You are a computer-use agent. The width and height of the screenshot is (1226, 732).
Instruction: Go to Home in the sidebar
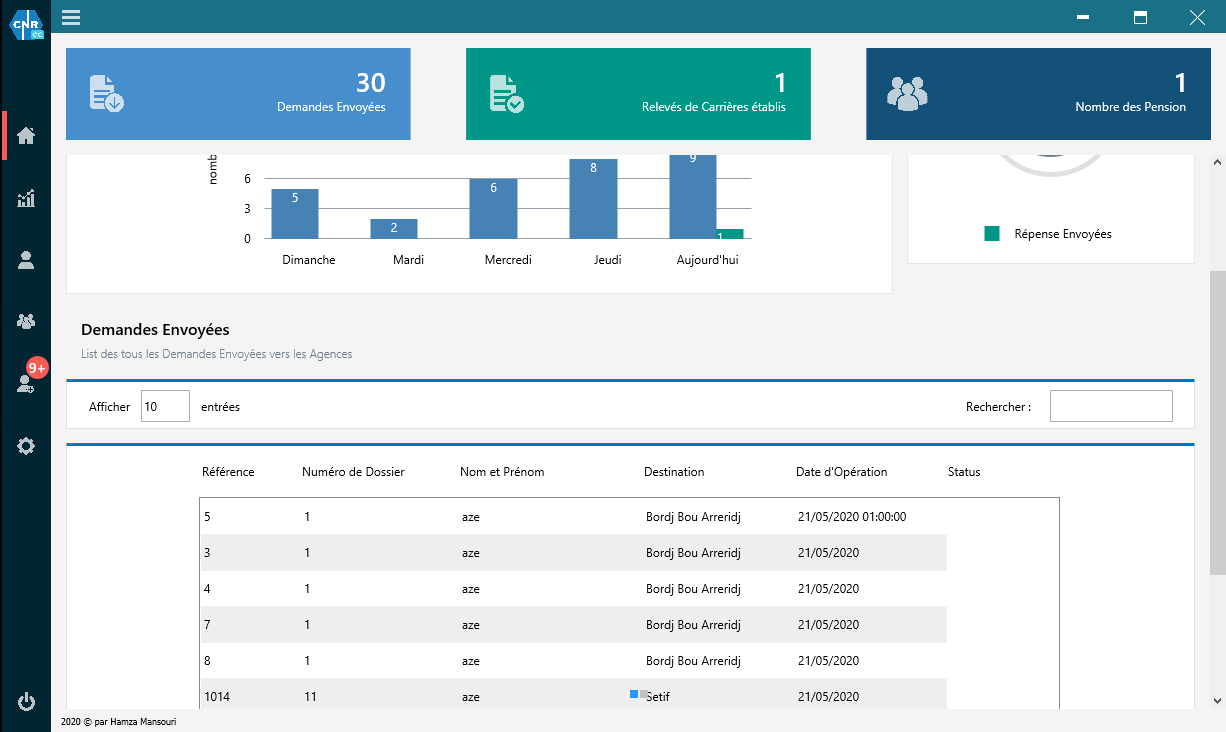pyautogui.click(x=26, y=136)
